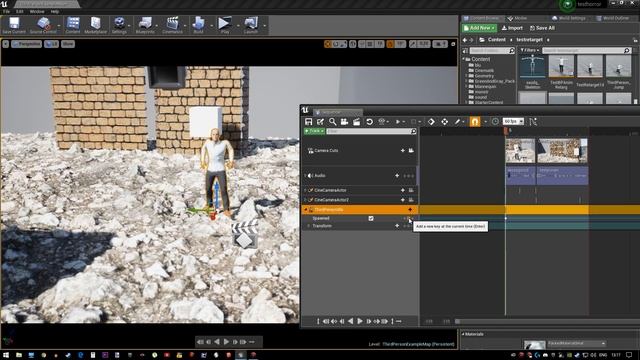
Task: Add a section to the Audio track
Action: [397, 176]
